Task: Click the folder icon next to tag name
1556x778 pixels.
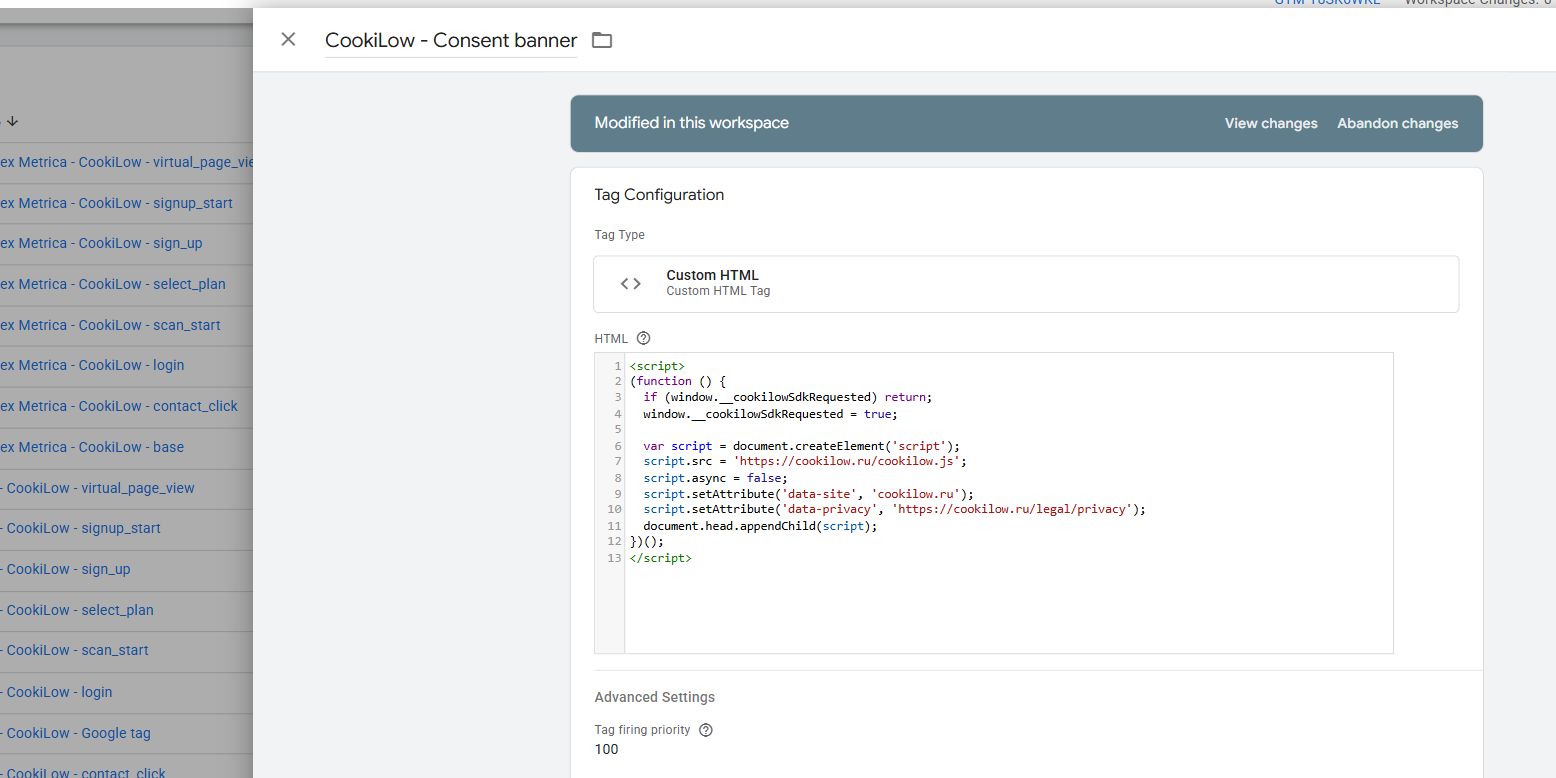Action: [601, 40]
